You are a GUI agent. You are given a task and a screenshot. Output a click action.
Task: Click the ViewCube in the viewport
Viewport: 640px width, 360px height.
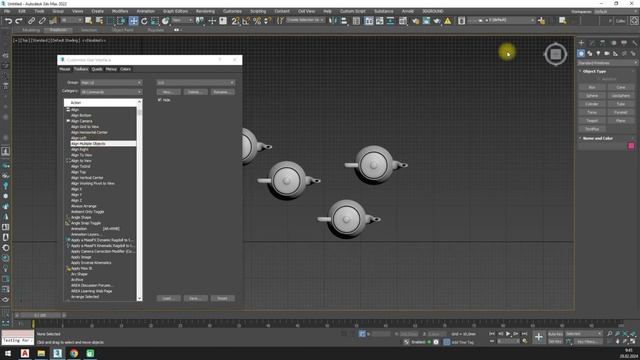pos(556,54)
